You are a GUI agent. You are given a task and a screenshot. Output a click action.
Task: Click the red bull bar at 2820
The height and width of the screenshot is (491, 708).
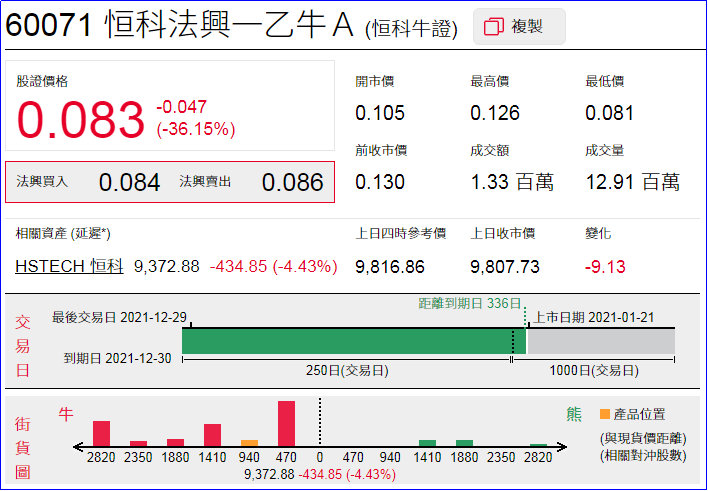(x=101, y=434)
